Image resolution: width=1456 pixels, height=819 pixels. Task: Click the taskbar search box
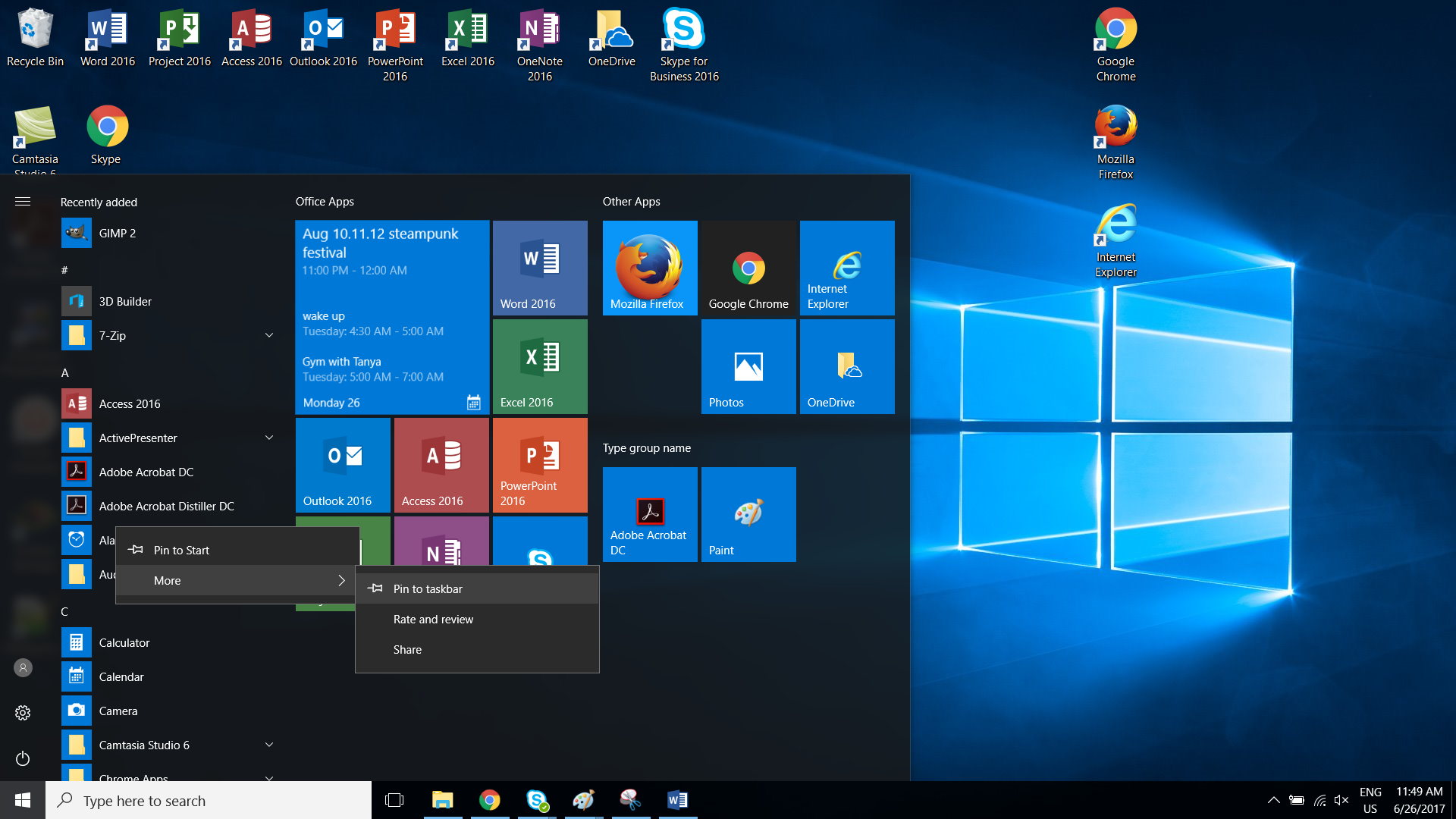pyautogui.click(x=209, y=800)
